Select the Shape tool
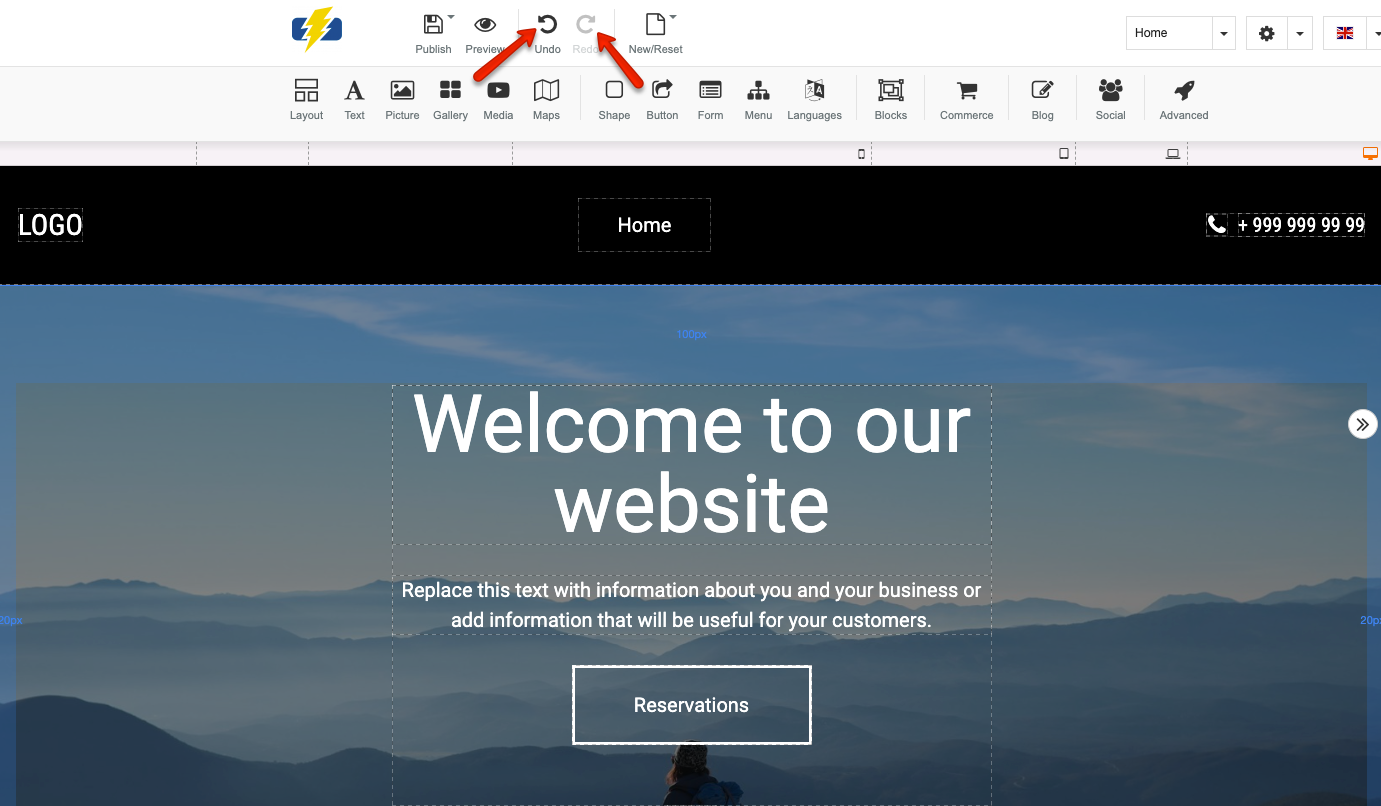The width and height of the screenshot is (1381, 806). point(614,97)
